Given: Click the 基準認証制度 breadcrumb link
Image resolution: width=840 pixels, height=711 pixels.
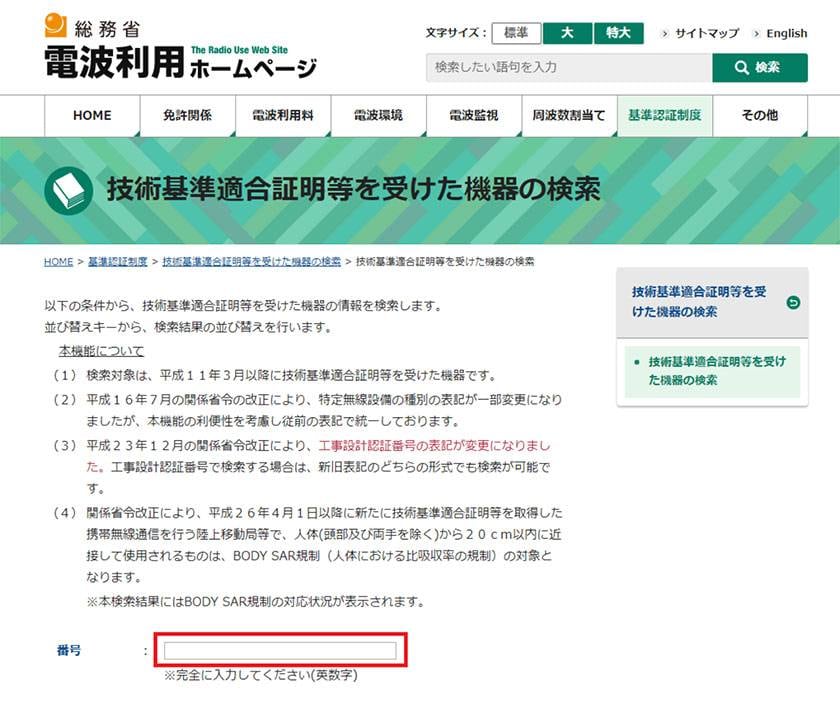Looking at the screenshot, I should pos(117,262).
